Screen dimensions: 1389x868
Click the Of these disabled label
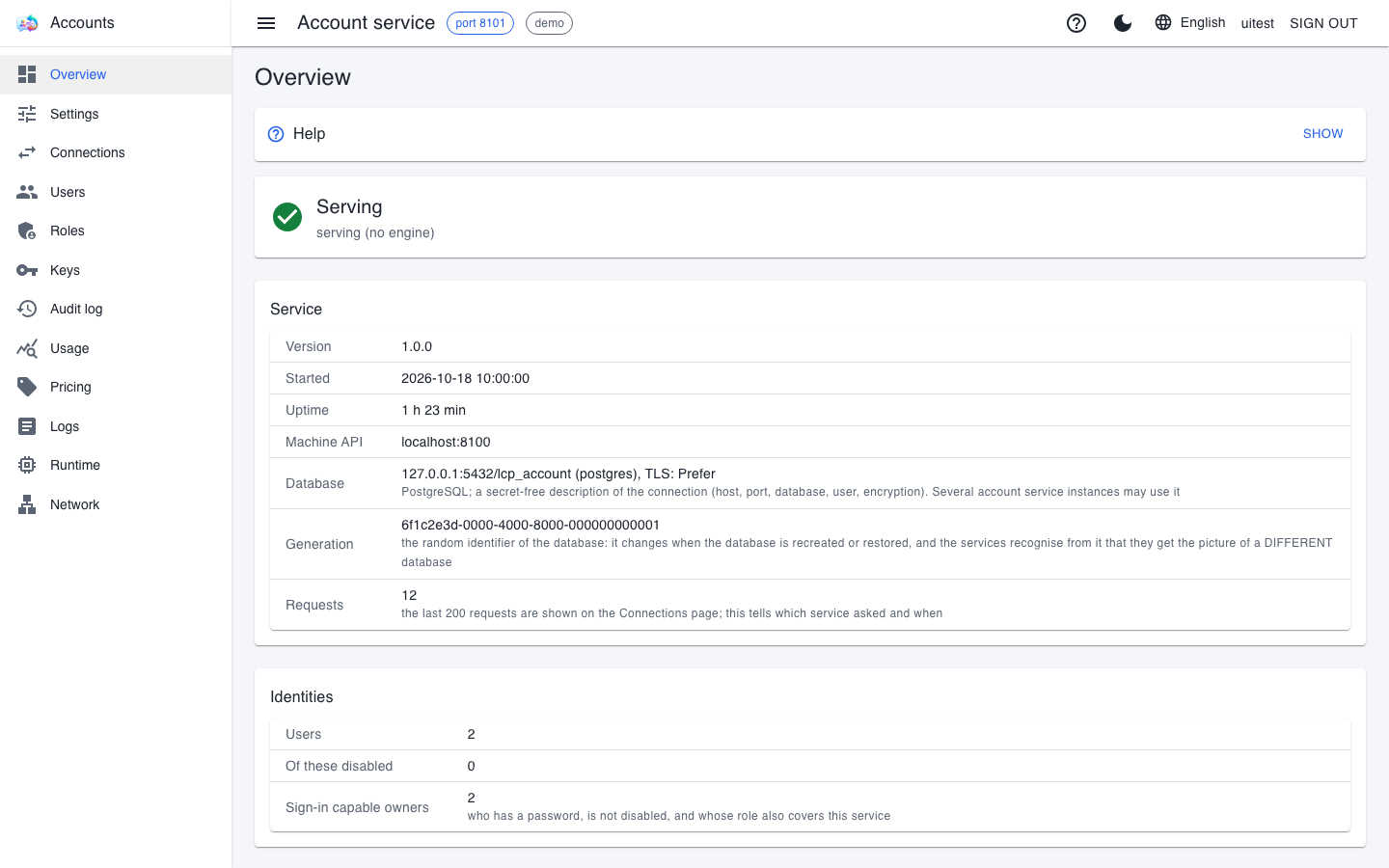pyautogui.click(x=340, y=766)
